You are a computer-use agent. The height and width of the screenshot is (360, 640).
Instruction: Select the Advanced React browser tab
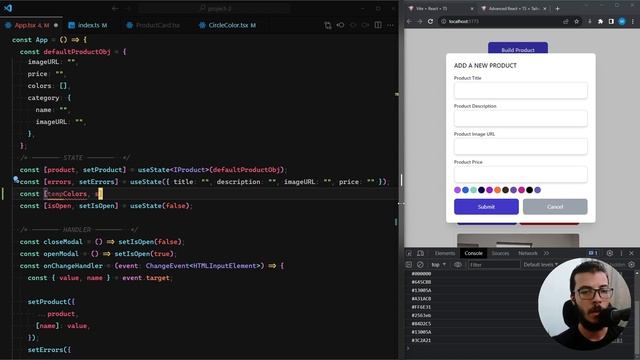tap(513, 9)
